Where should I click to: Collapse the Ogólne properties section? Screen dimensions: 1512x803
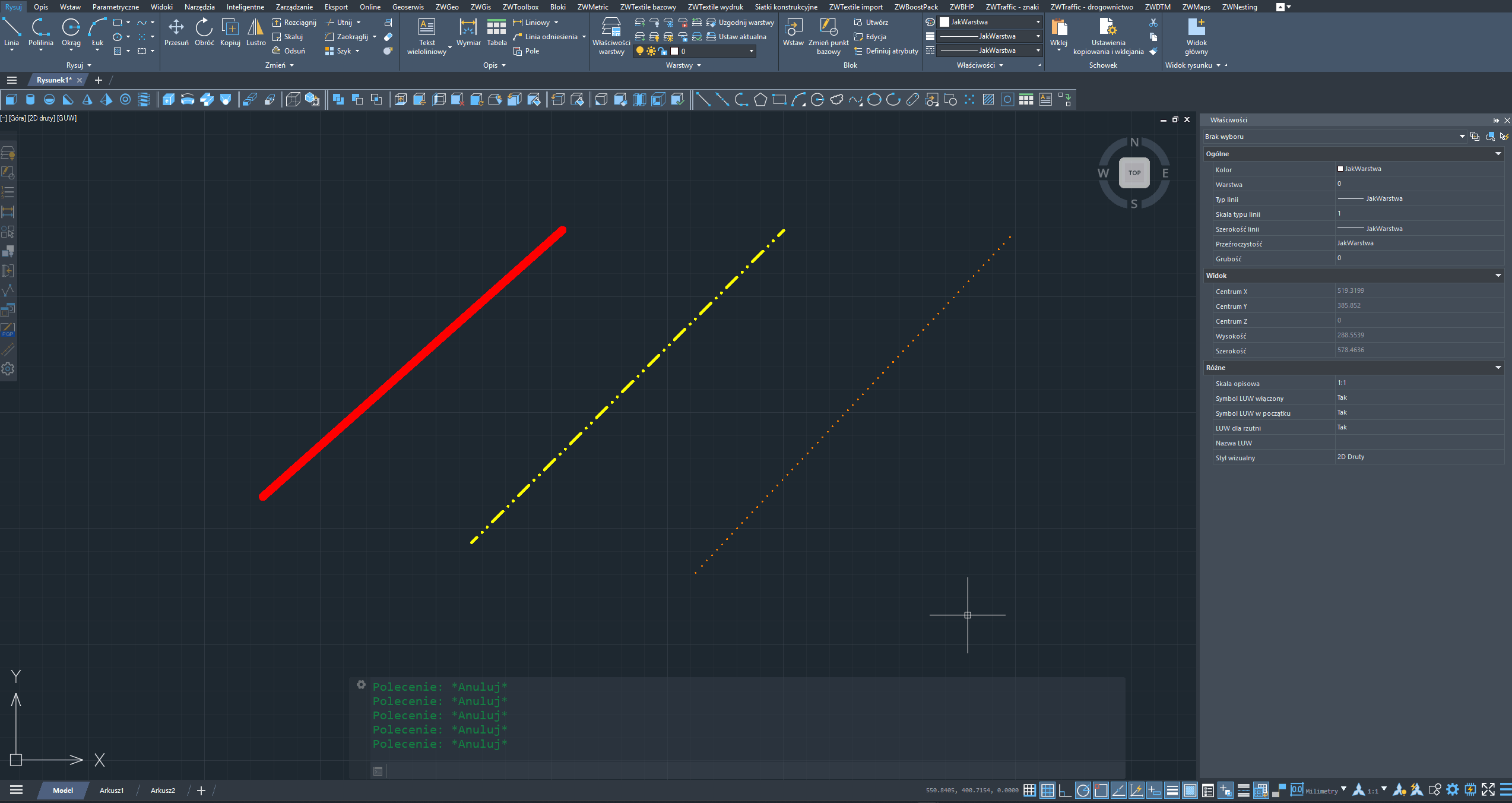click(1498, 154)
